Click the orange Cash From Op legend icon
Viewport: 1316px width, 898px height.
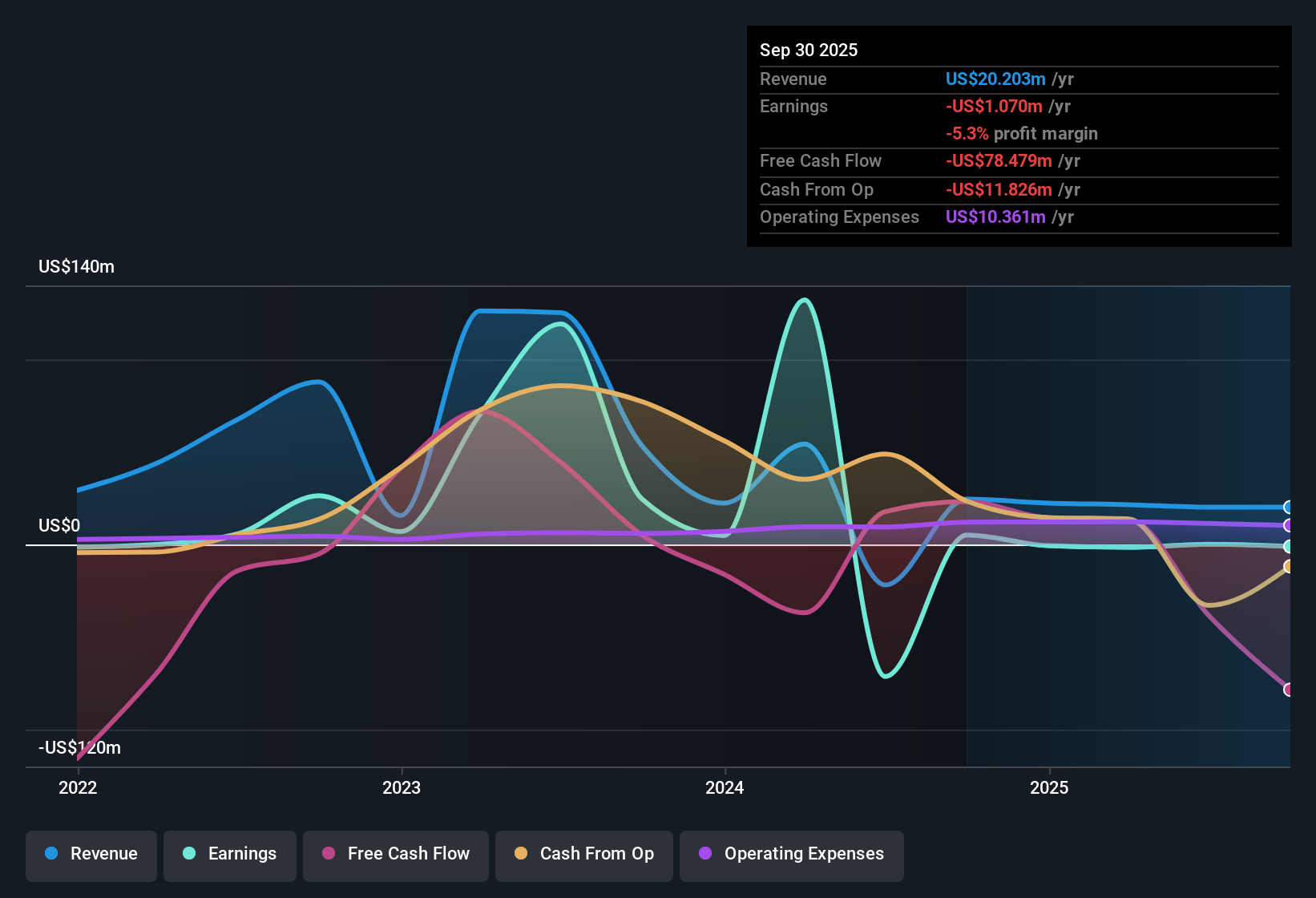tap(520, 854)
